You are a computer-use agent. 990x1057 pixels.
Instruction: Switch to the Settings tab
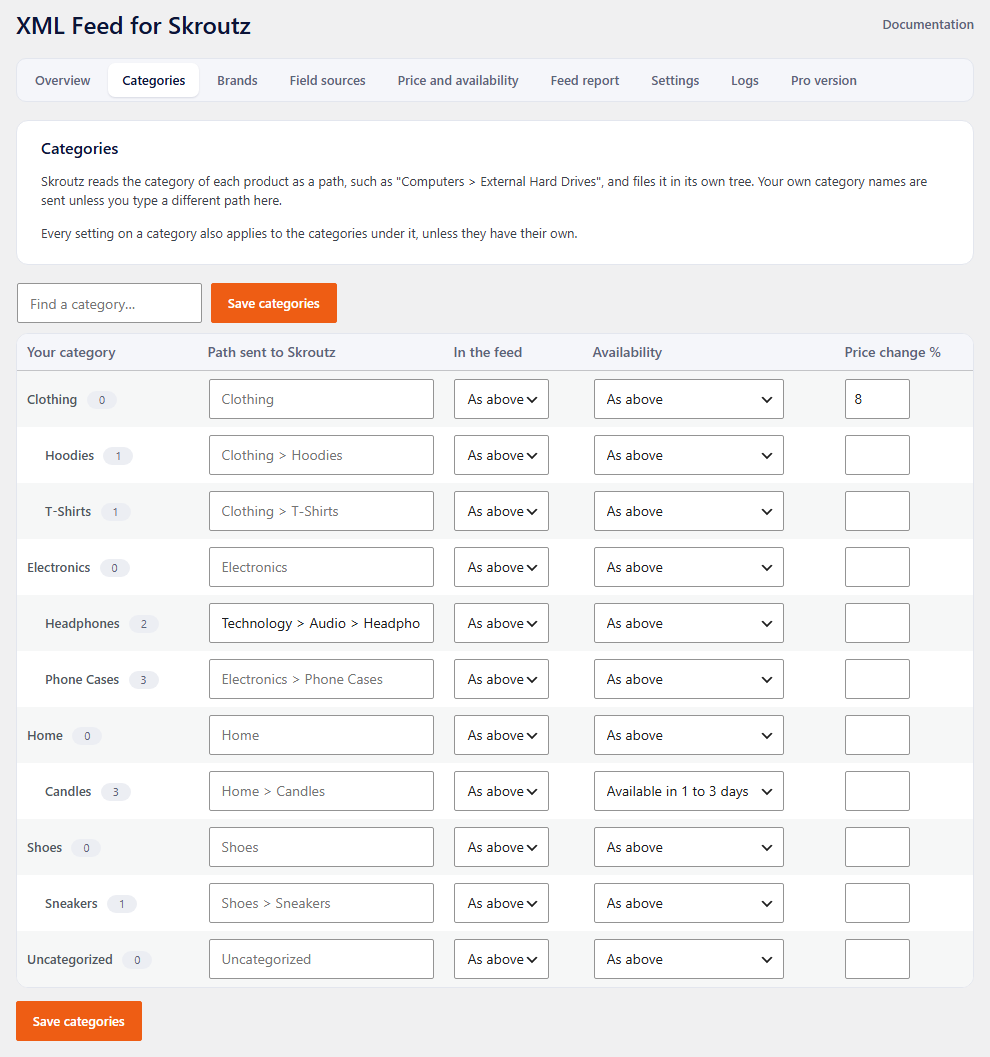(x=675, y=80)
